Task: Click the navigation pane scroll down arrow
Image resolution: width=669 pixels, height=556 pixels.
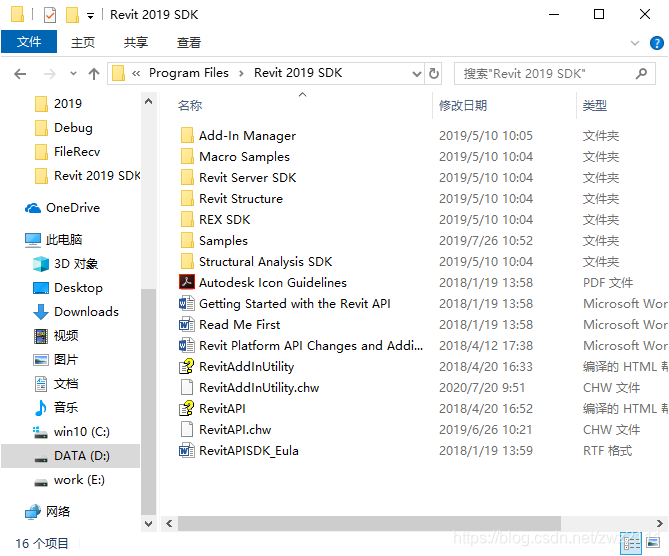Action: click(x=148, y=524)
